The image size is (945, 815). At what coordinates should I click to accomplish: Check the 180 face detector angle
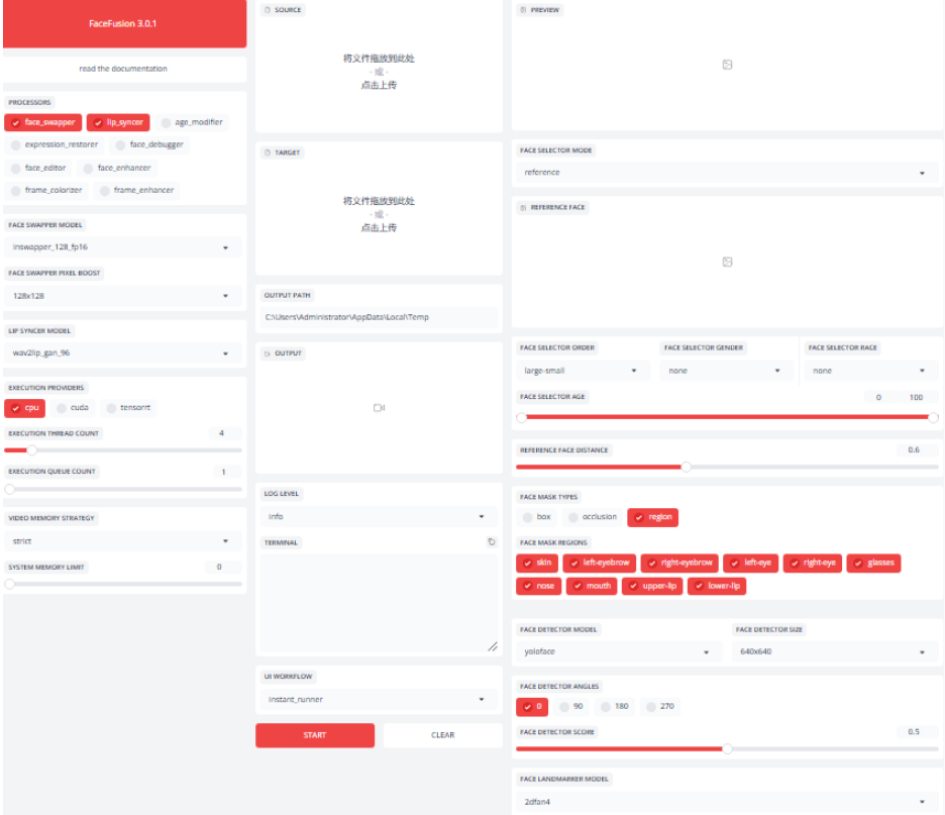(614, 706)
